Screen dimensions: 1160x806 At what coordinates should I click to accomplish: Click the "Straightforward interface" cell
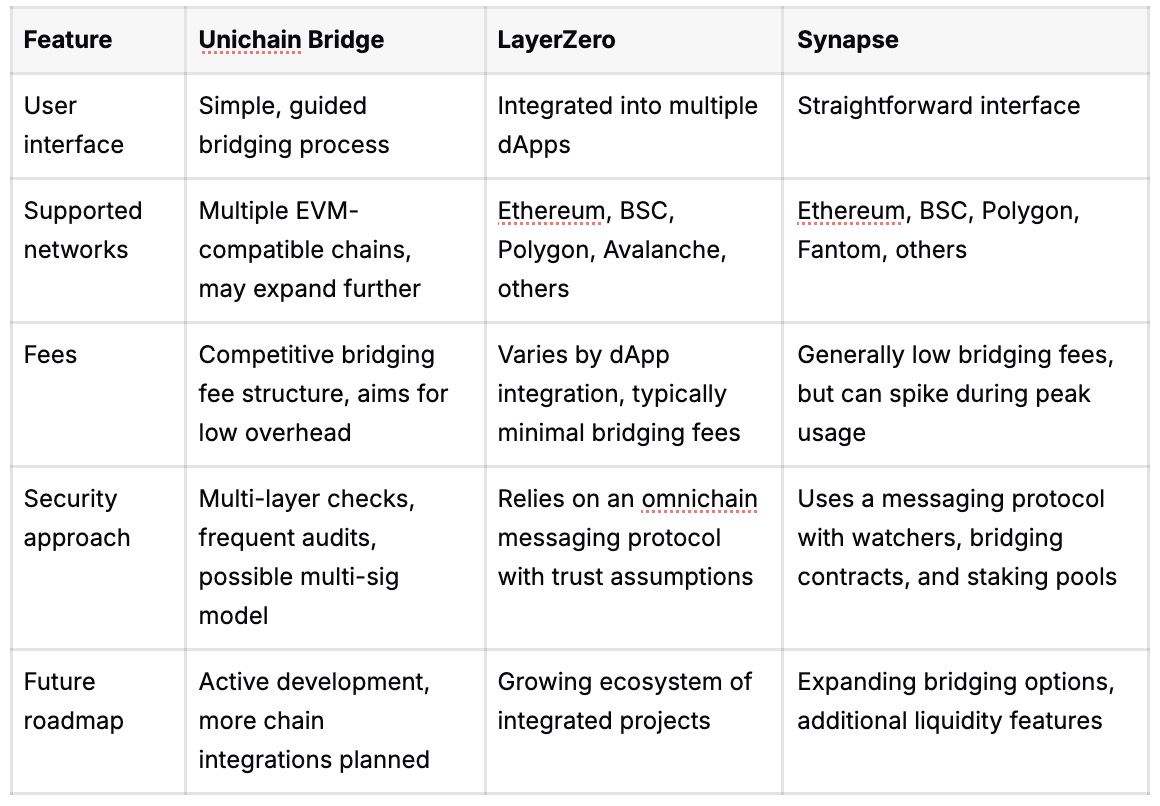(938, 106)
